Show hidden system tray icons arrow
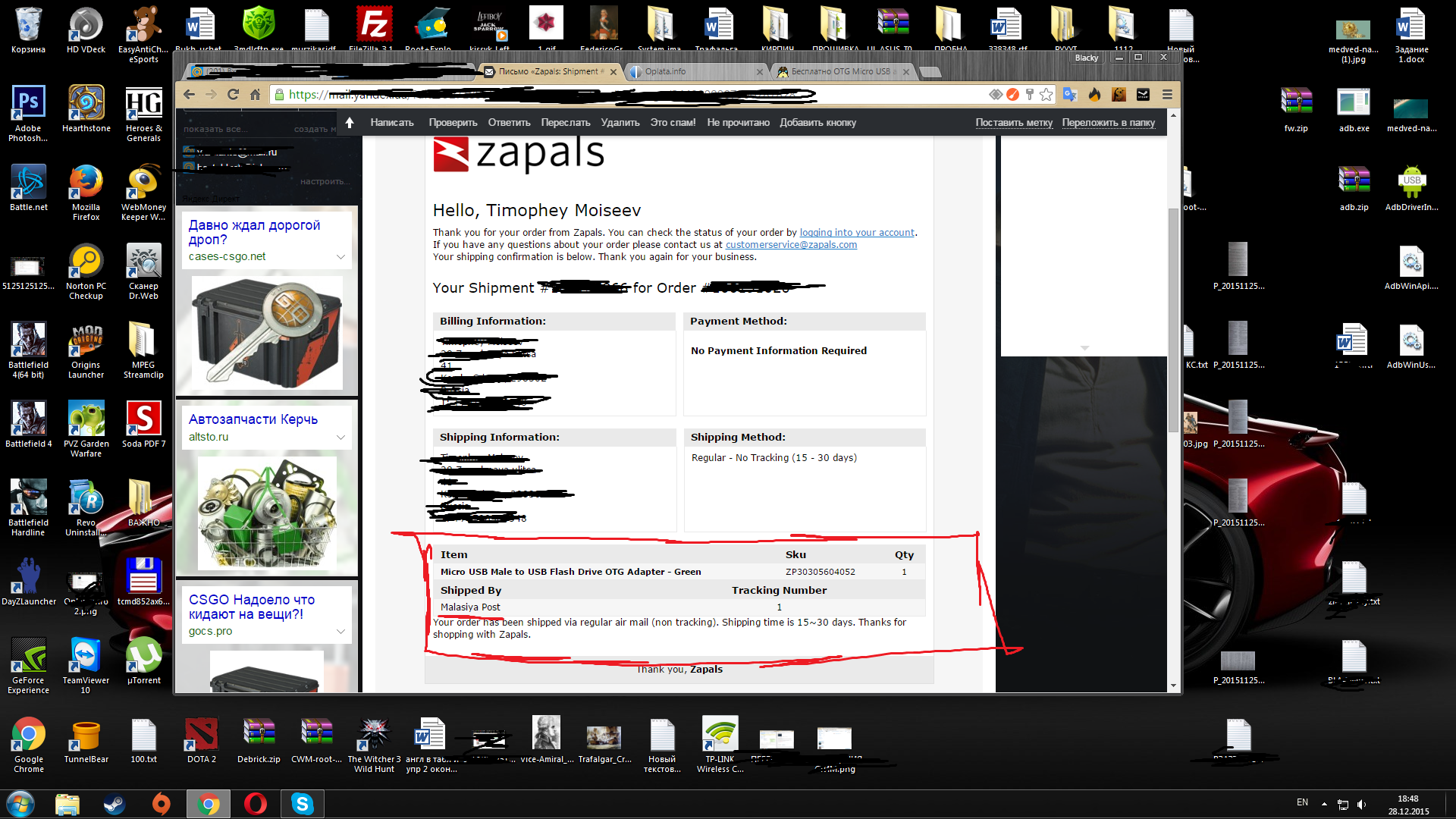Viewport: 1456px width, 819px height. 1324,804
